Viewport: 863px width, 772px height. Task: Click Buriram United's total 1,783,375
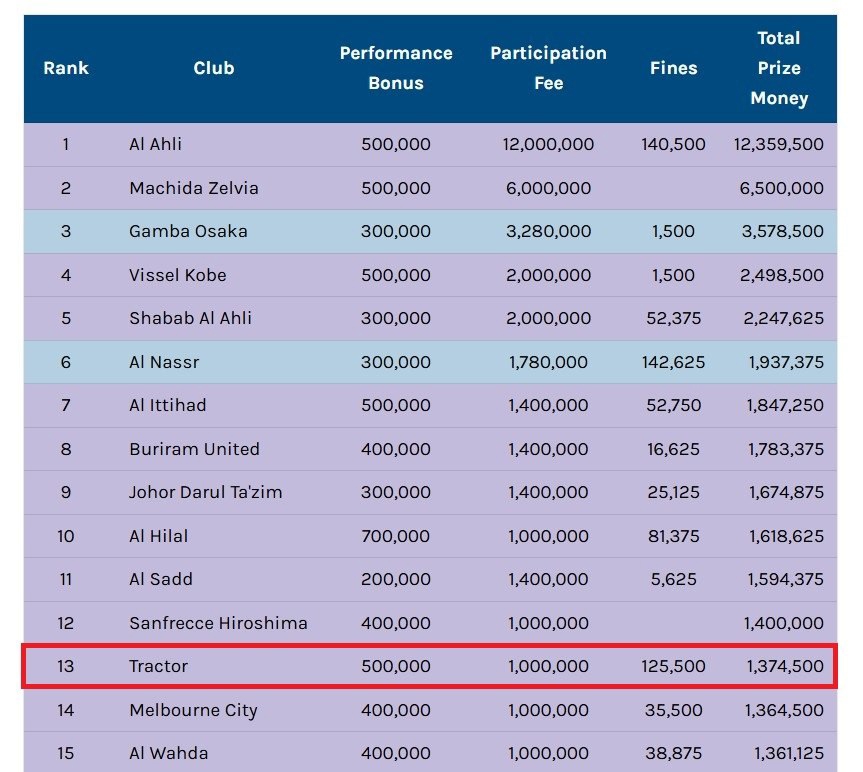point(785,449)
